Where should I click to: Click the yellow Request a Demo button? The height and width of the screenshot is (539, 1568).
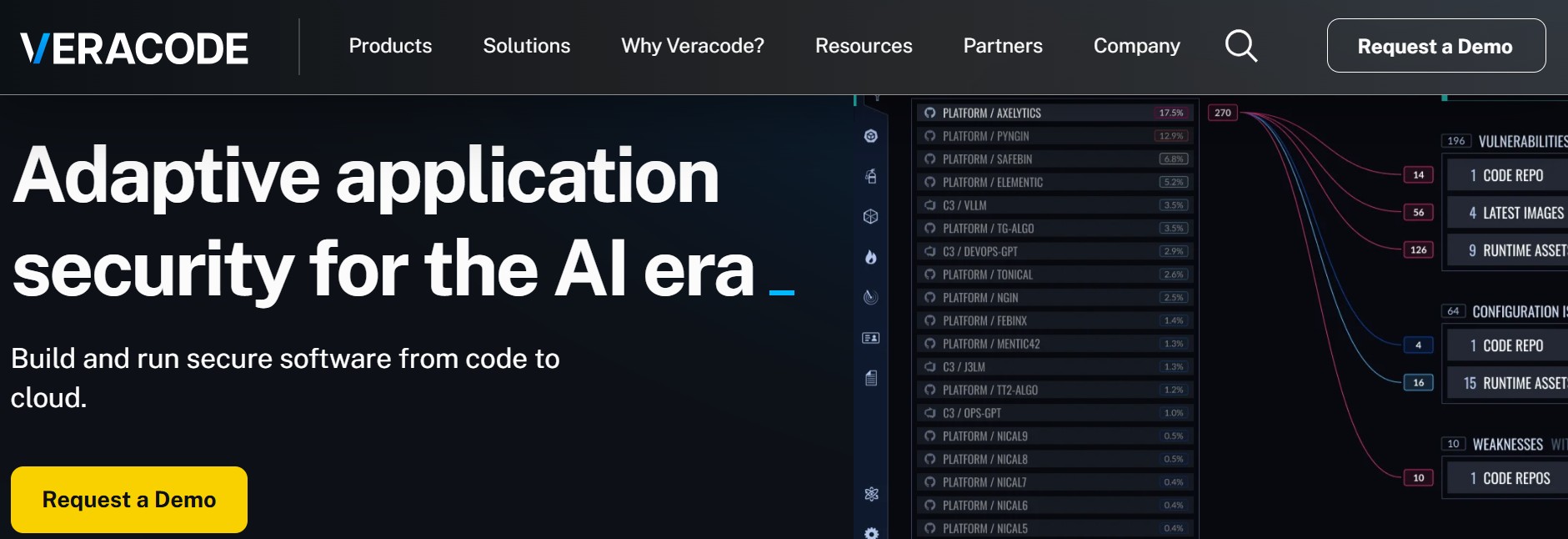pyautogui.click(x=129, y=500)
